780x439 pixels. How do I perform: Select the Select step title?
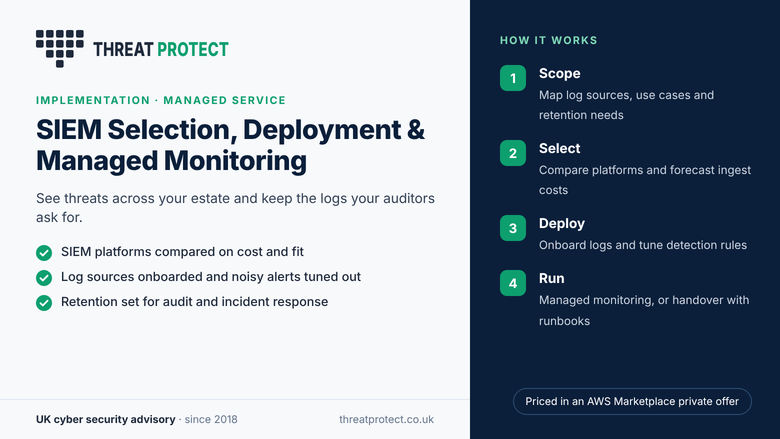pos(560,148)
